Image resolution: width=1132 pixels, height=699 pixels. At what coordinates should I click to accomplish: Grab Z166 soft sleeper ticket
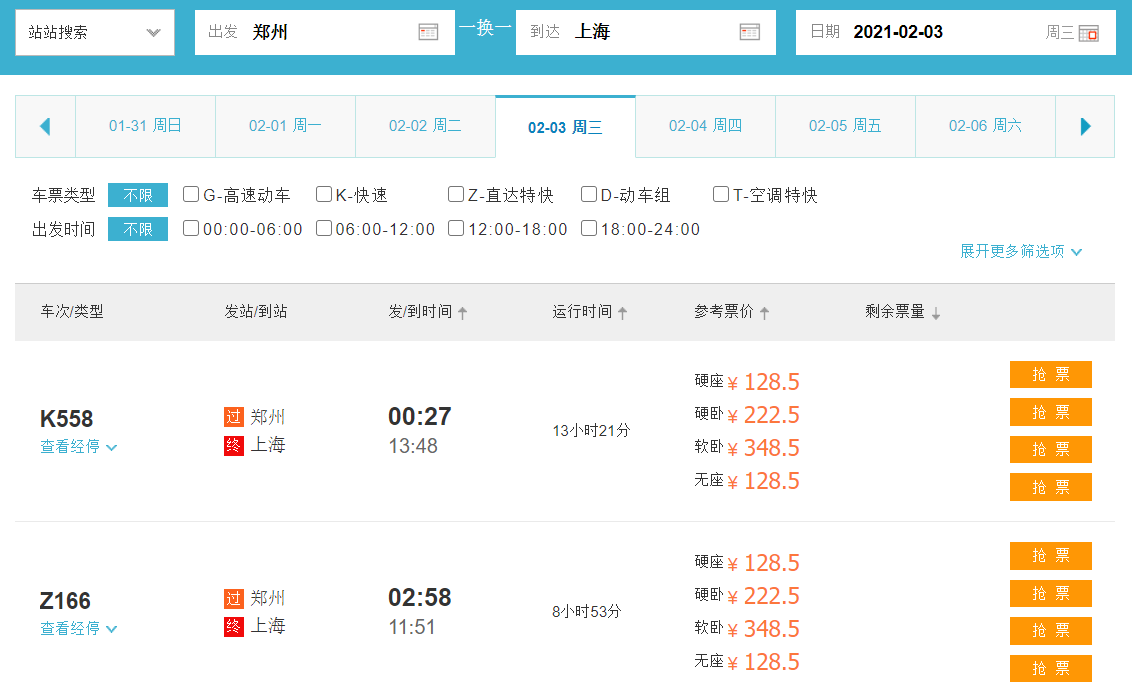(x=1050, y=631)
